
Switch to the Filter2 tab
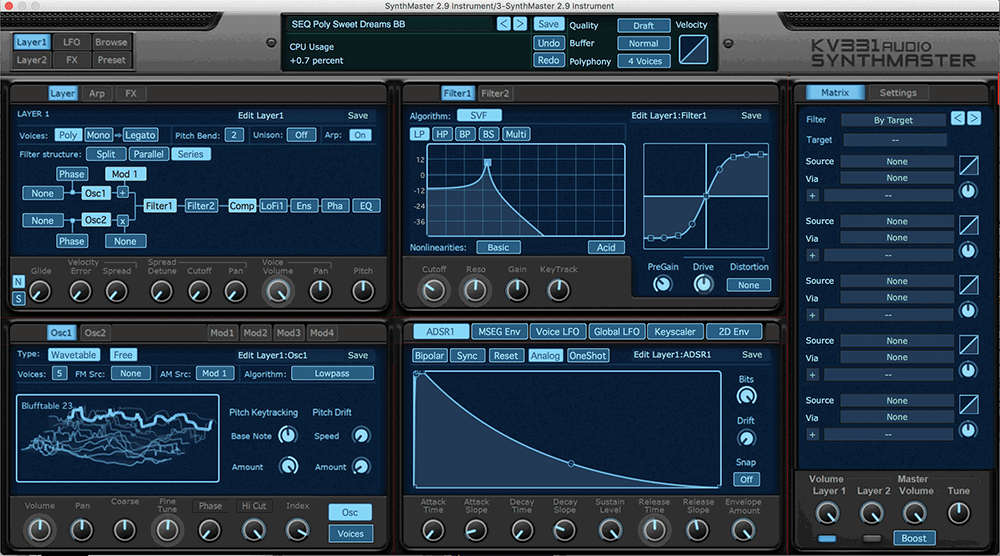point(495,93)
